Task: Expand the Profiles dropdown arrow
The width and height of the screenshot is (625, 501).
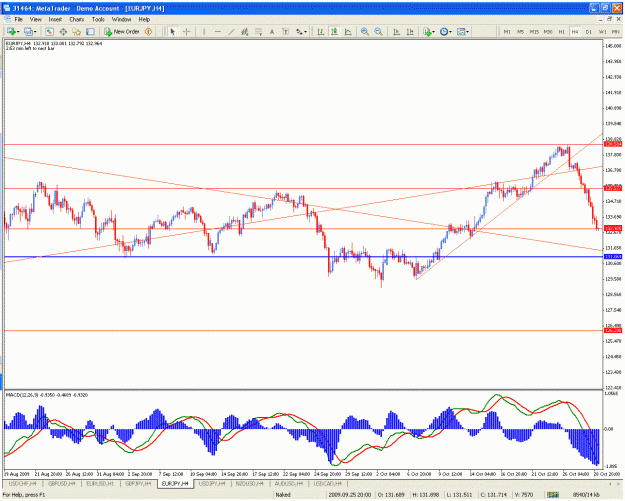Action: (35, 31)
